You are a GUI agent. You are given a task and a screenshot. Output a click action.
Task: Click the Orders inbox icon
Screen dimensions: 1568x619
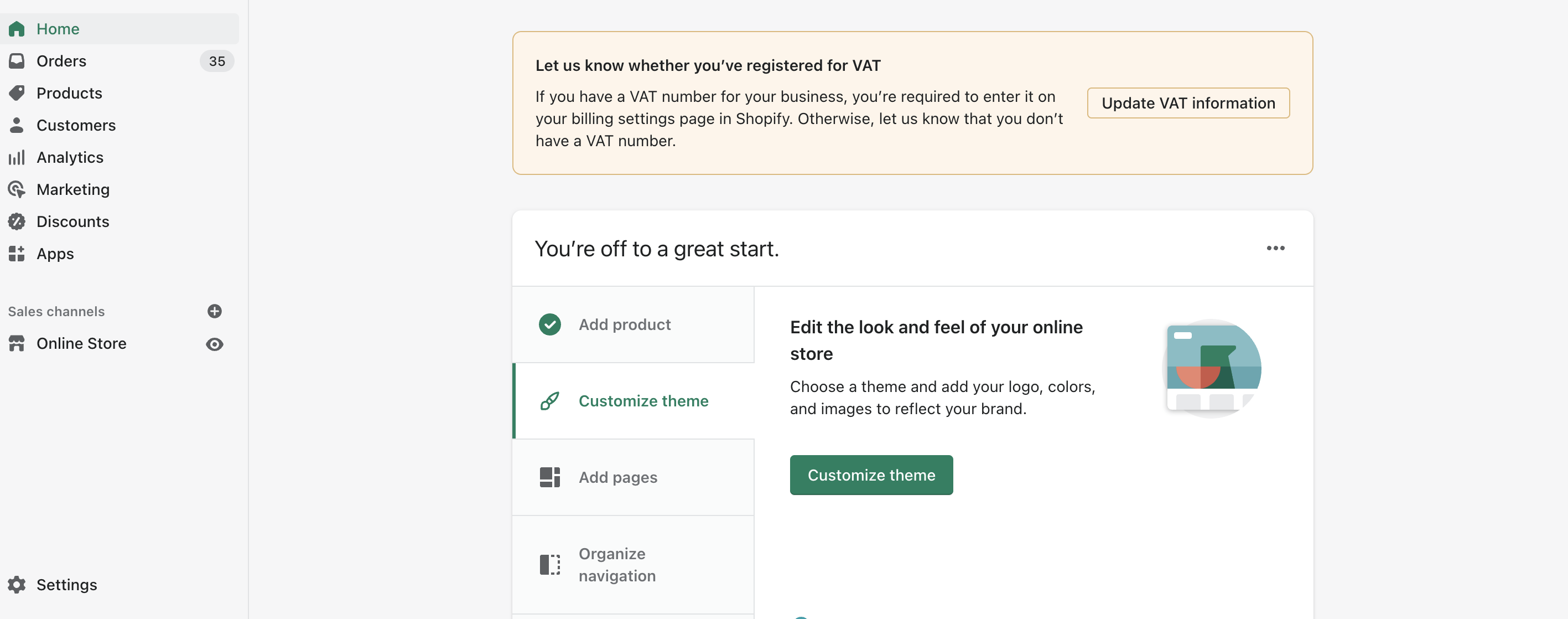click(17, 61)
